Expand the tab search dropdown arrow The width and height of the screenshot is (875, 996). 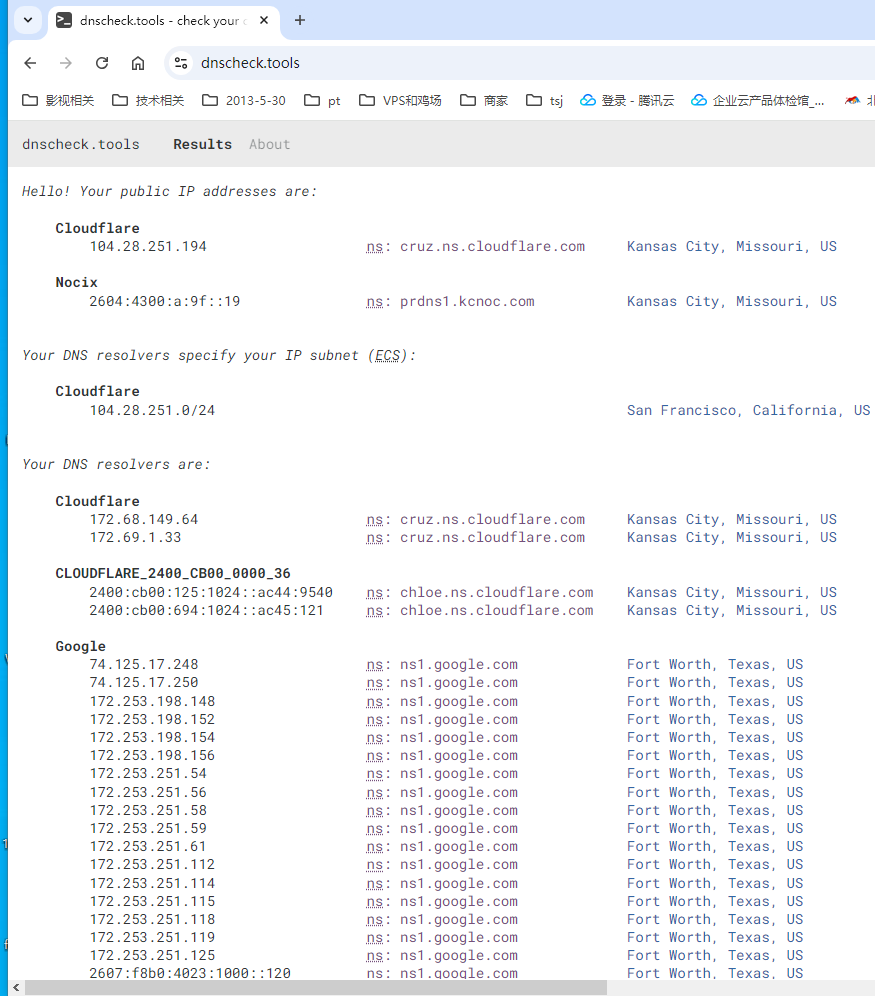tap(28, 20)
